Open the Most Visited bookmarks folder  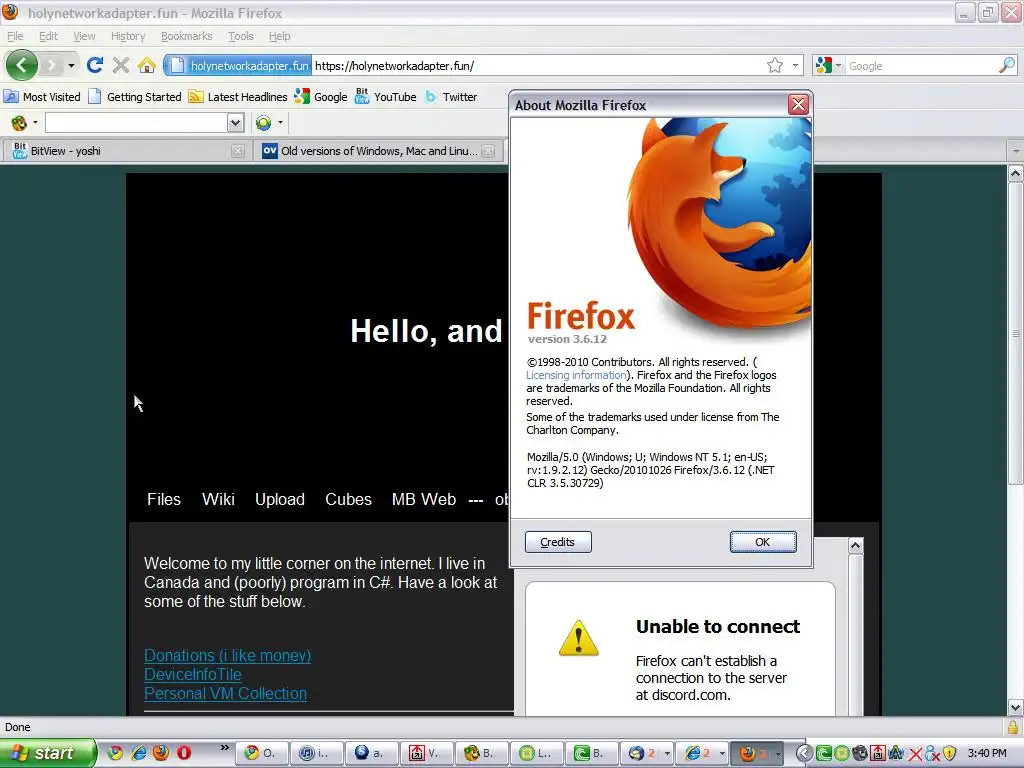[x=42, y=97]
